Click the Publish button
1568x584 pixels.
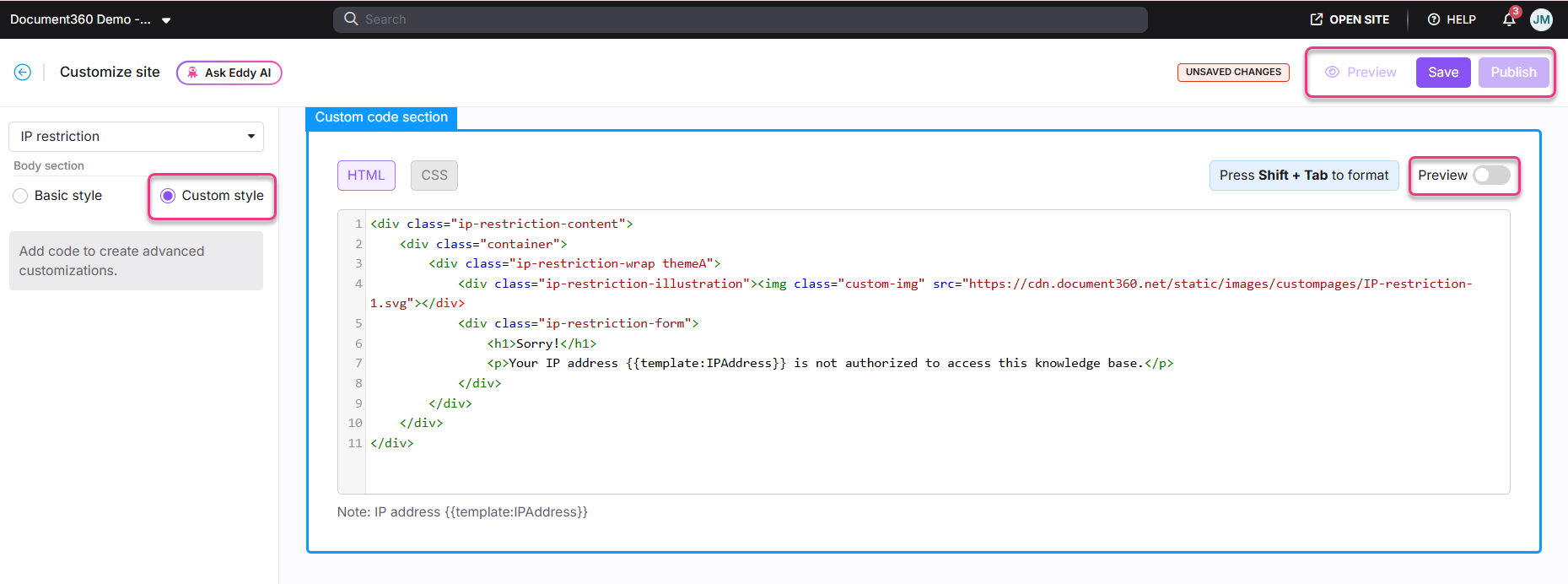1513,73
